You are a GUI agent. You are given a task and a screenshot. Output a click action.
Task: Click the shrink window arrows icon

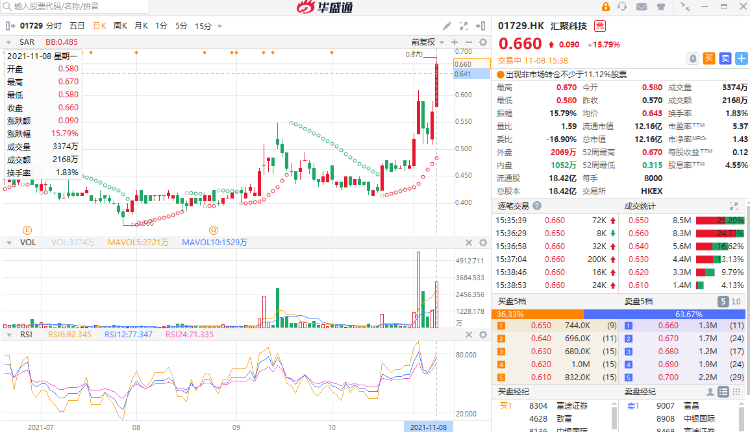tap(685, 7)
